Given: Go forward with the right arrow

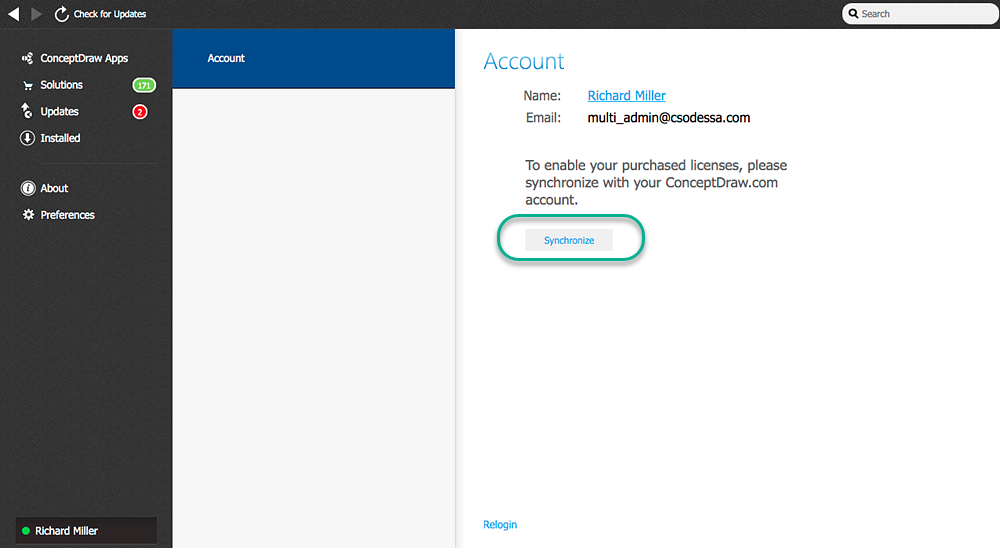Looking at the screenshot, I should 36,13.
